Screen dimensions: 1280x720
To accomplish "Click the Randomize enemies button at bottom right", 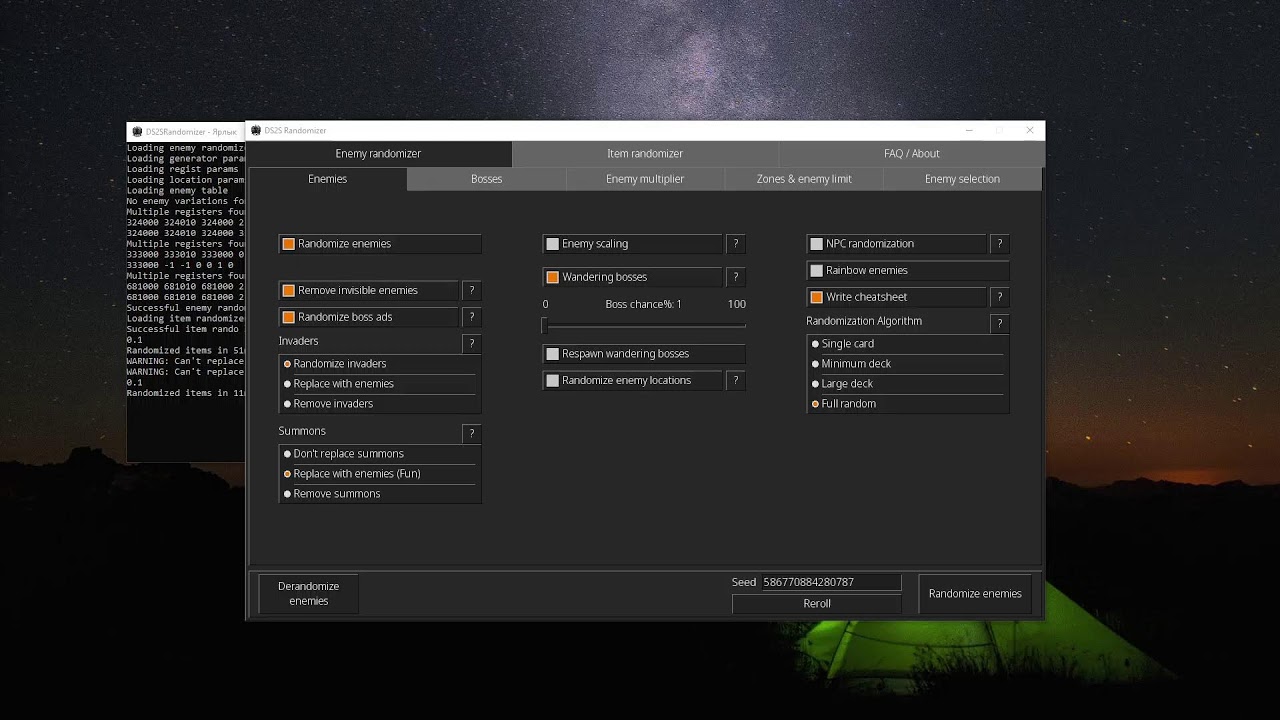I will [x=975, y=594].
